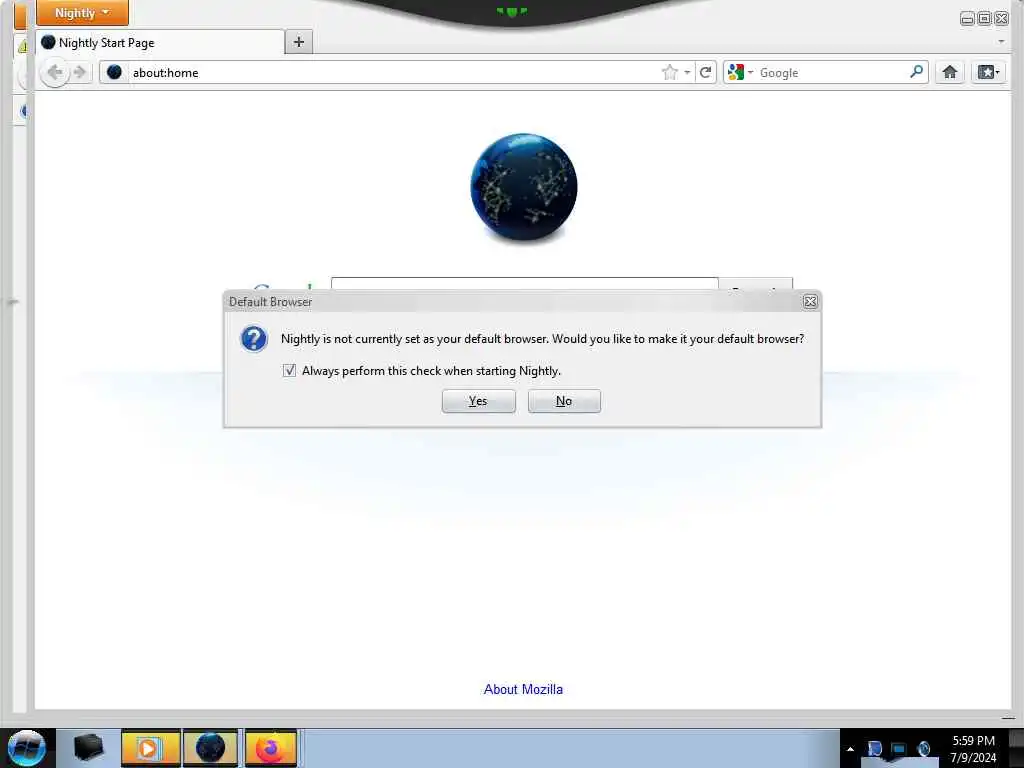Bookmark this page with the star icon
1024x768 pixels.
tap(669, 72)
